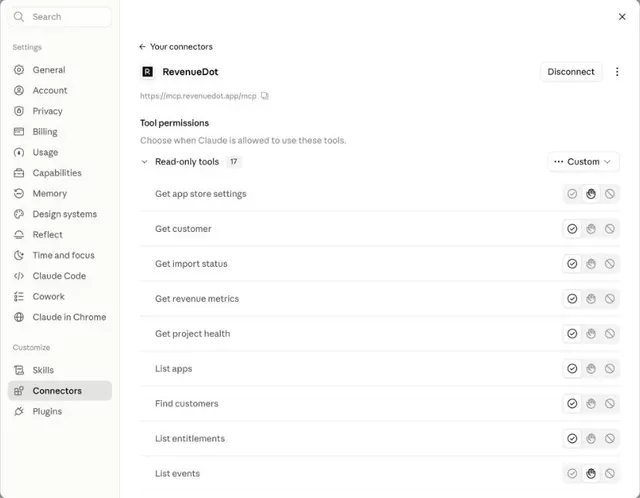Require approval for Get customer tool
The image size is (640, 498).
click(x=591, y=229)
